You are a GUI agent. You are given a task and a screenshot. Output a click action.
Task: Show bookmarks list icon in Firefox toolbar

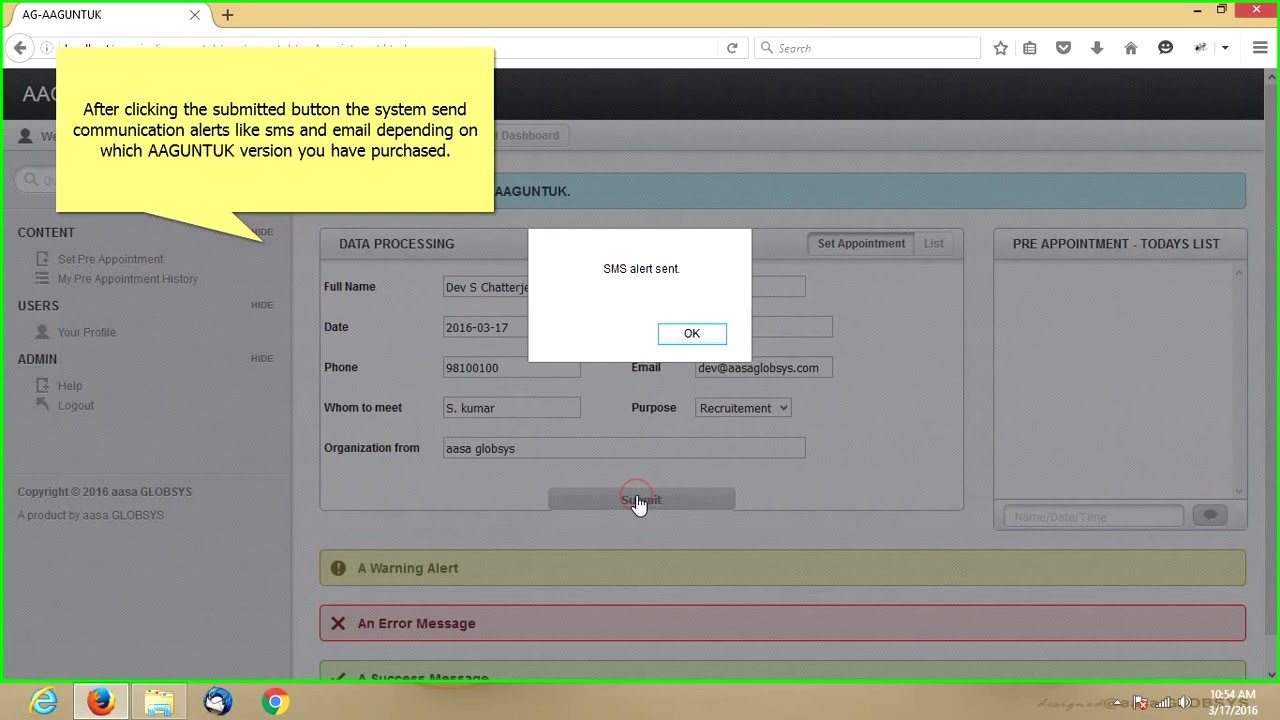tap(1030, 48)
